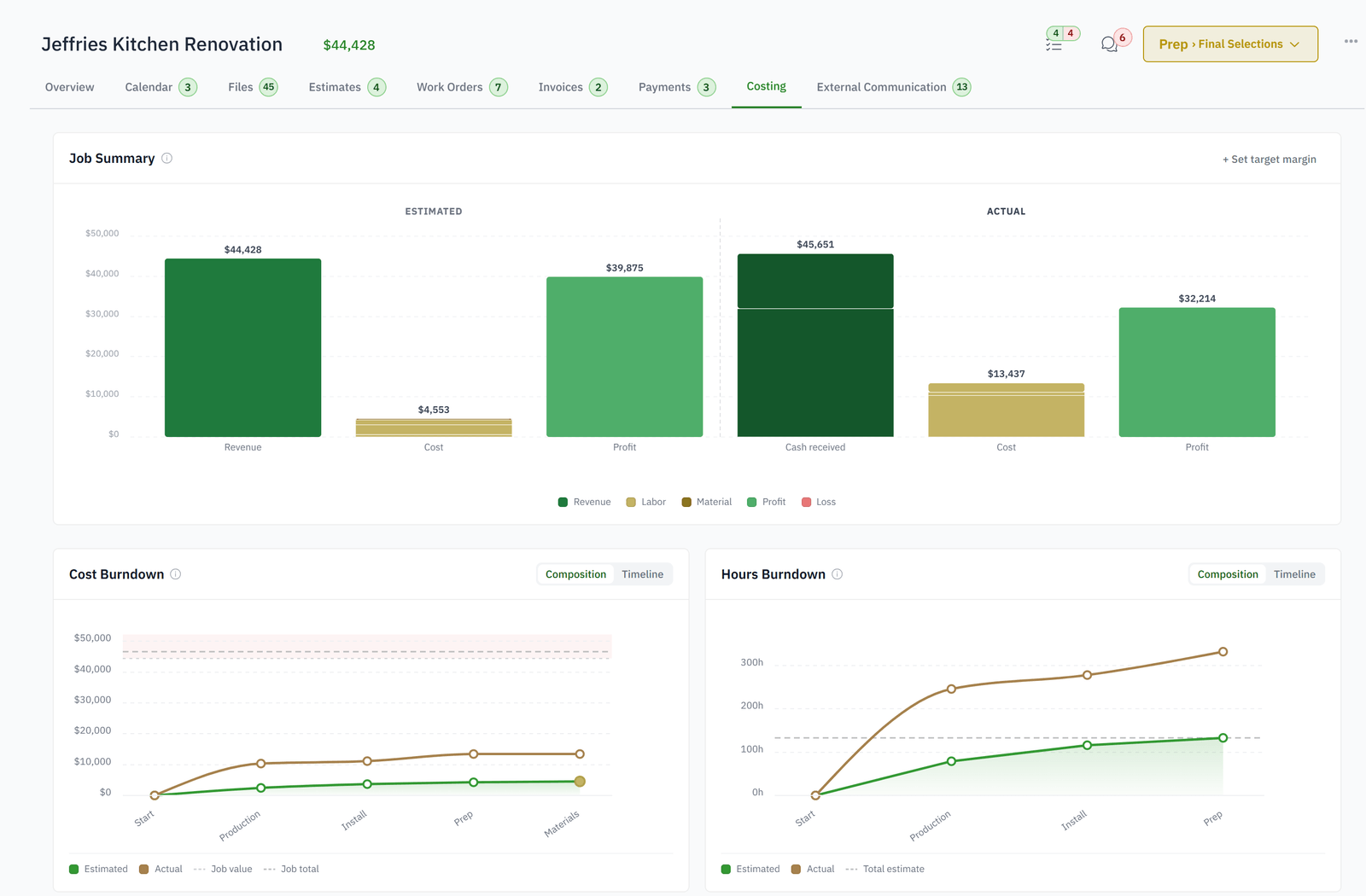Toggle Loss in Job Summary legend

point(819,502)
